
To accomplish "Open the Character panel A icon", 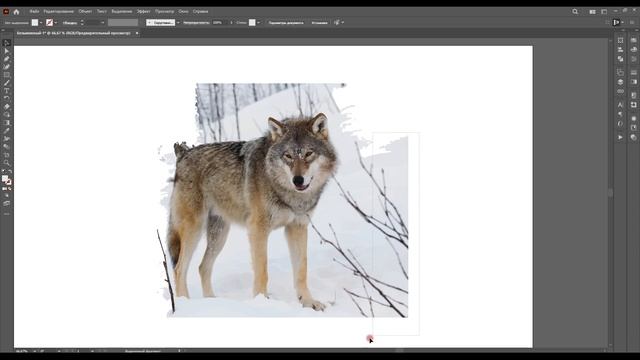I will click(x=620, y=105).
